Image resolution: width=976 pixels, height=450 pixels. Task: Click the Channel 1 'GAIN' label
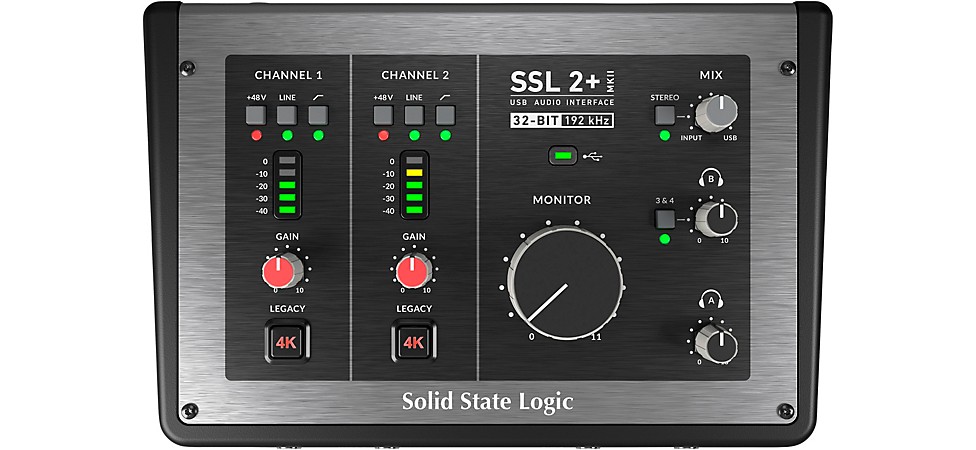click(287, 237)
